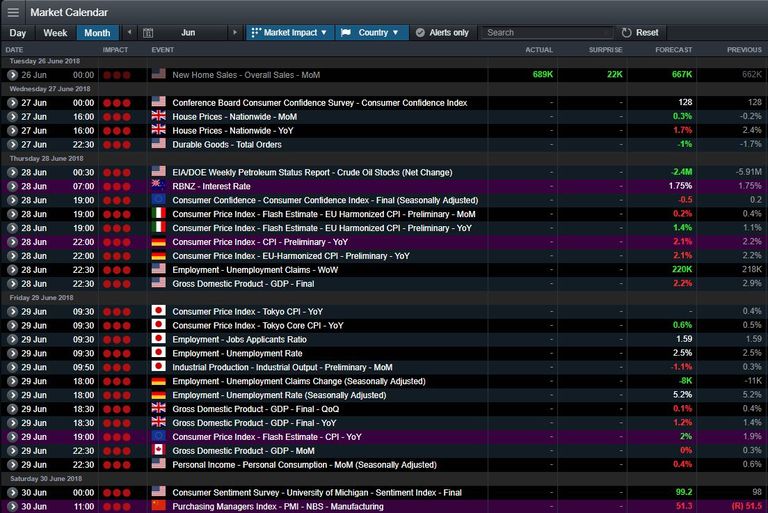Select Gross Domestic Product GDP Final US event
The width and height of the screenshot is (768, 513).
(x=243, y=284)
